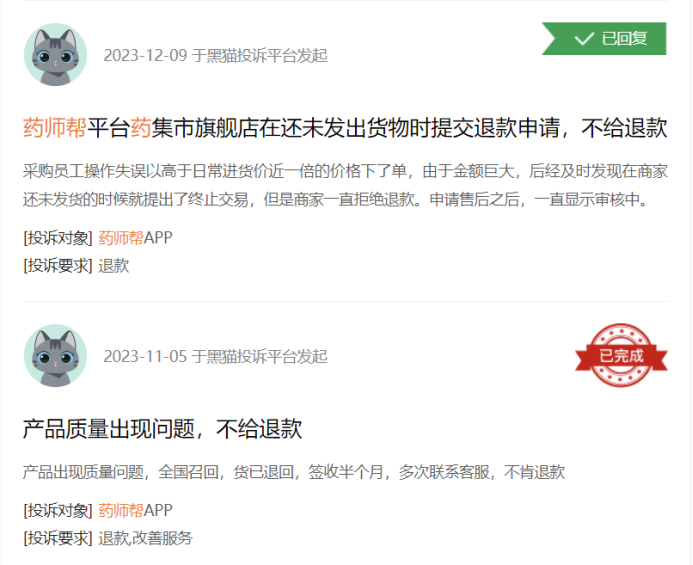693x565 pixels.
Task: Click the description 产品出现质量问题，全国召回
Action: [294, 472]
